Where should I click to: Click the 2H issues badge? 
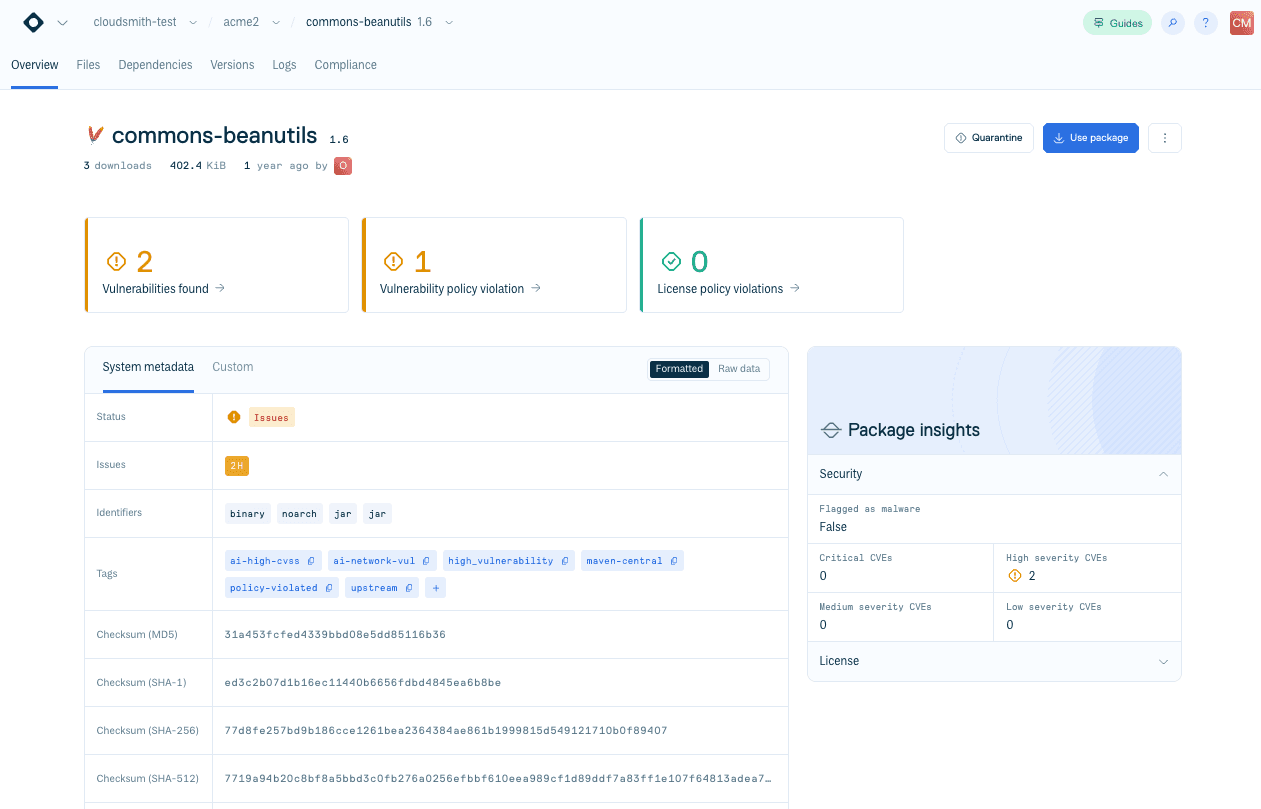(x=237, y=465)
